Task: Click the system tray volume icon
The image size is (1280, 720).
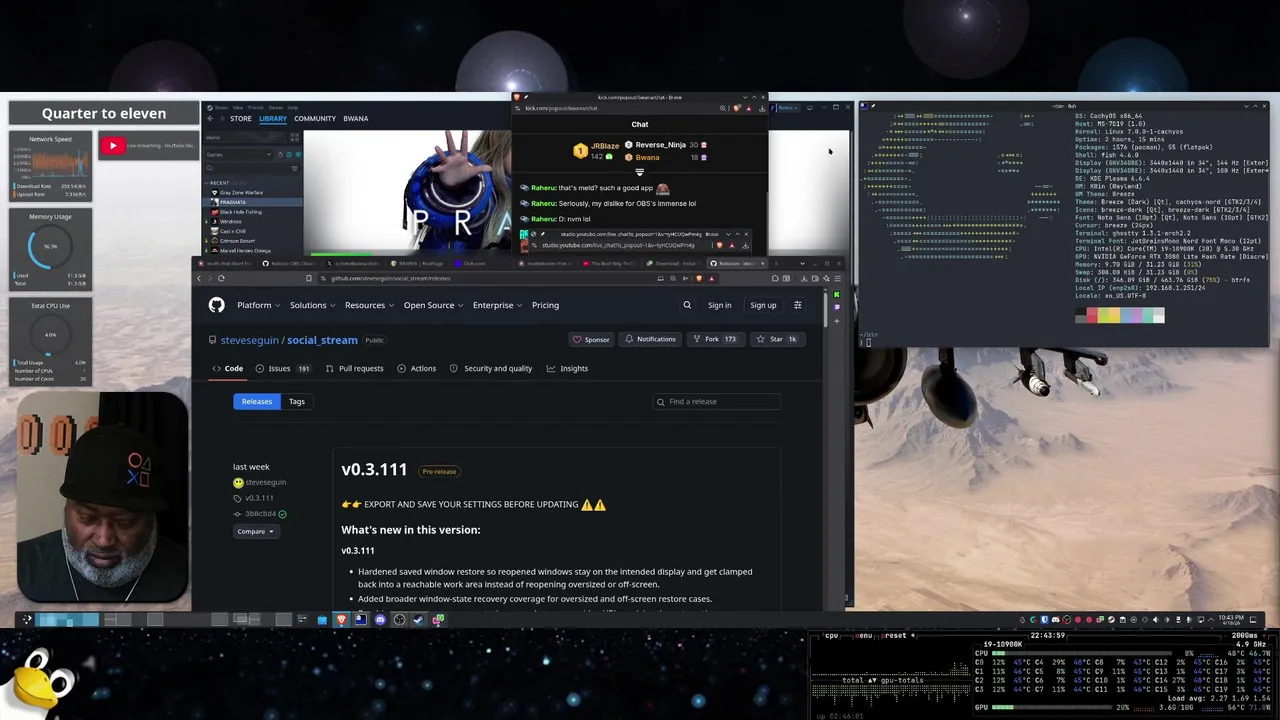Action: (1155, 620)
